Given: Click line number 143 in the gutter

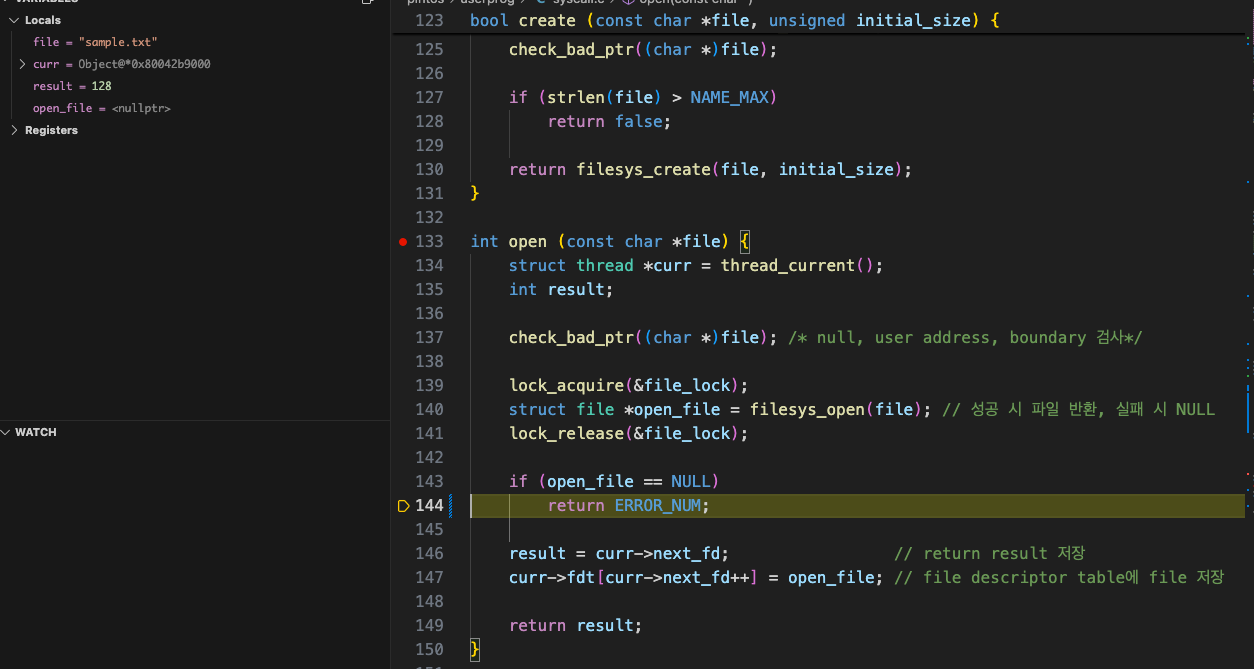Looking at the screenshot, I should 428,481.
